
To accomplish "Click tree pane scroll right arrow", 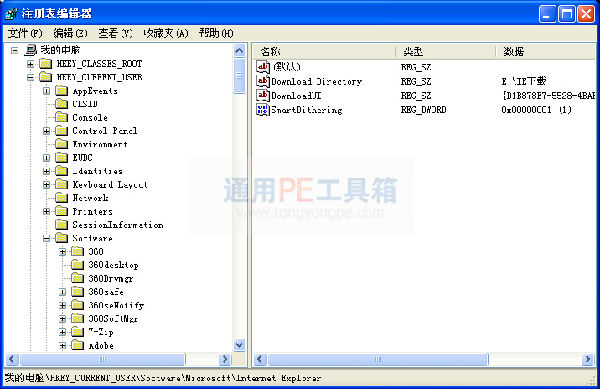I will tap(225, 359).
